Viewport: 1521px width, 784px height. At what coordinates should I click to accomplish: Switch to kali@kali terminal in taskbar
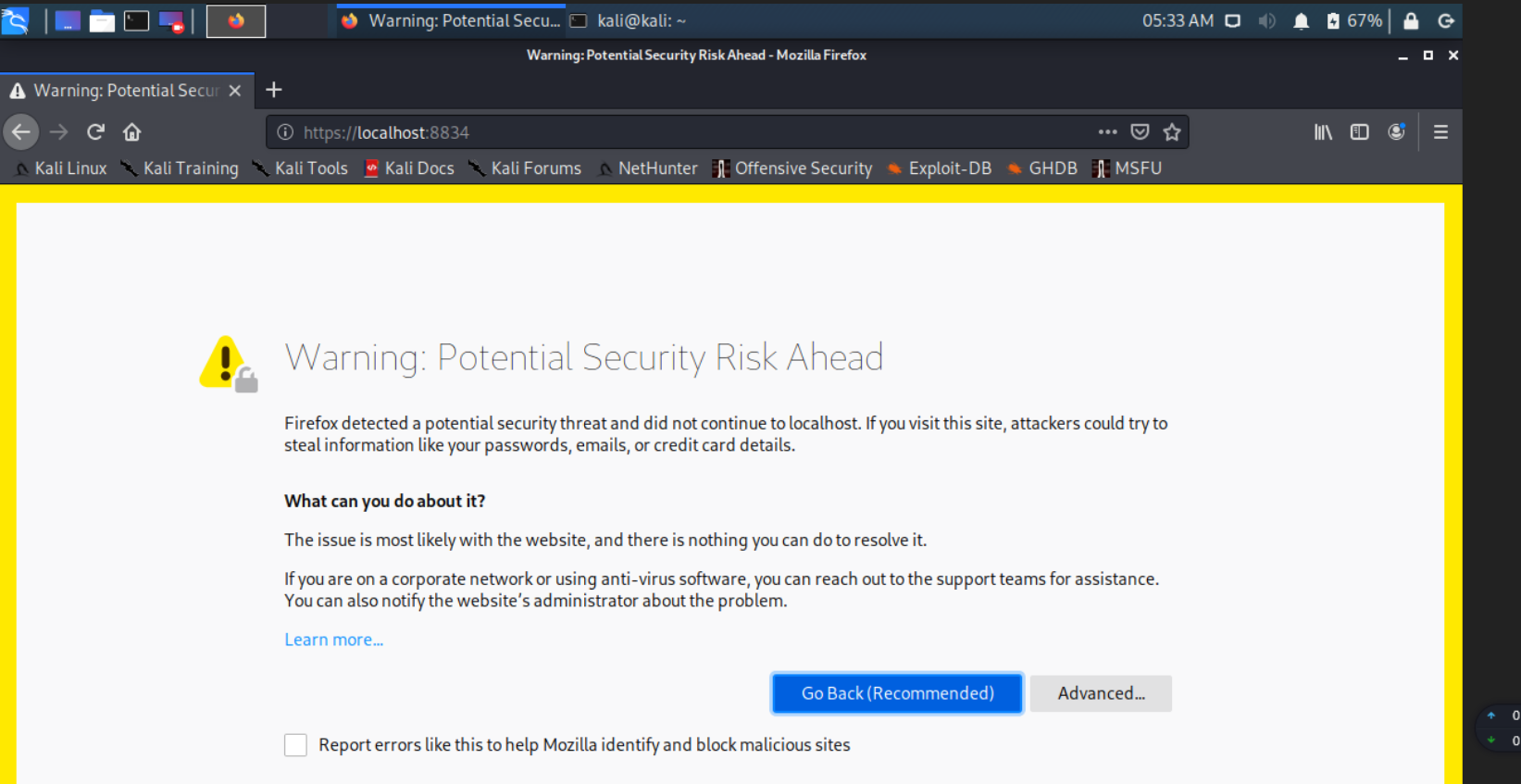(630, 20)
